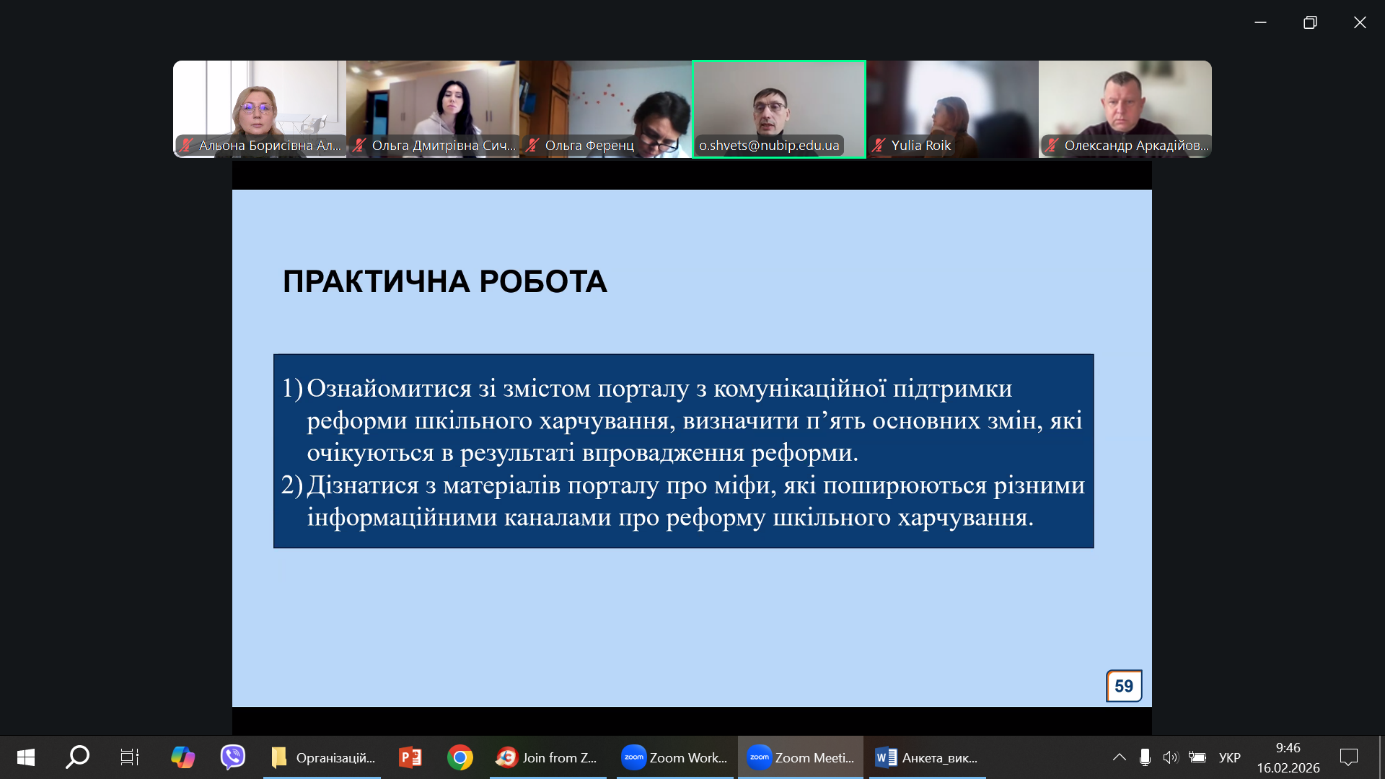Open Task View on the taskbar

click(x=129, y=757)
